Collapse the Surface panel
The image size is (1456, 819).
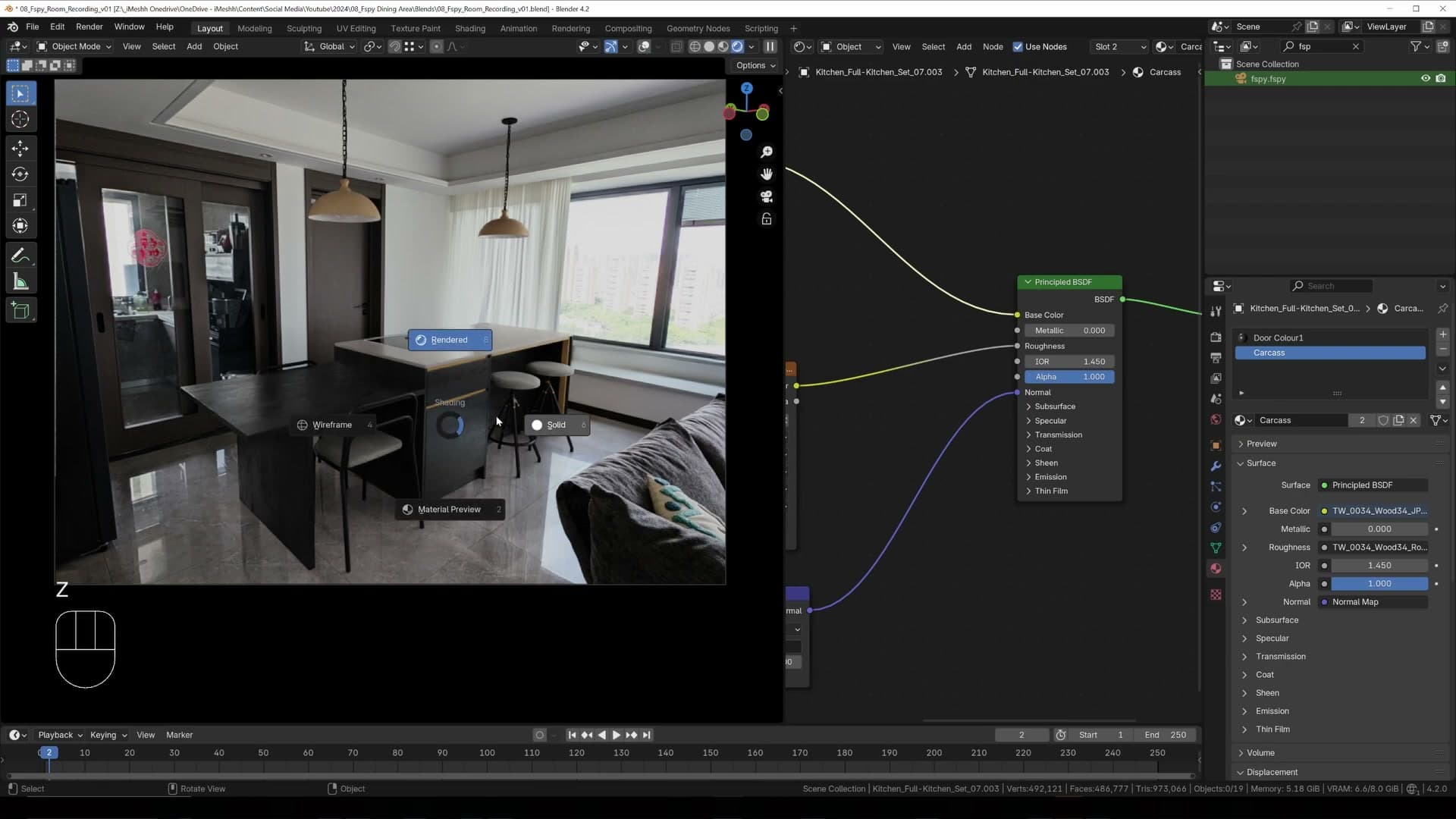tap(1260, 463)
